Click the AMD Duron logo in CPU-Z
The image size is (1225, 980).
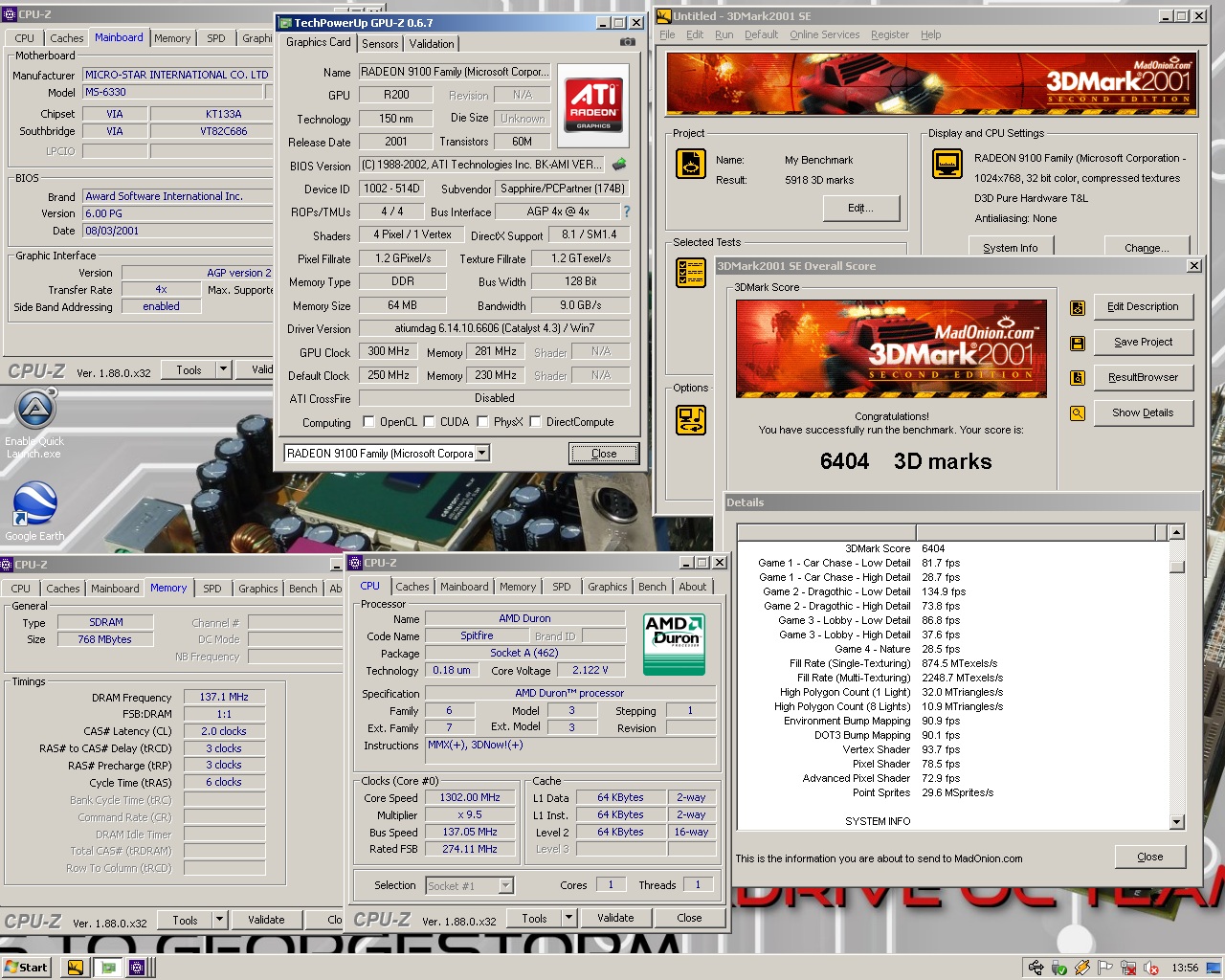pos(675,644)
